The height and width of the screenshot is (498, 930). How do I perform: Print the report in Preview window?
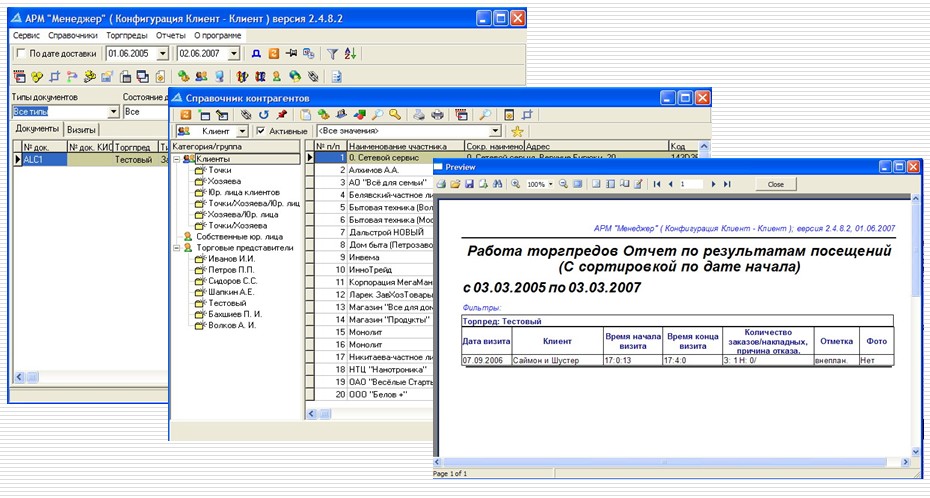441,184
